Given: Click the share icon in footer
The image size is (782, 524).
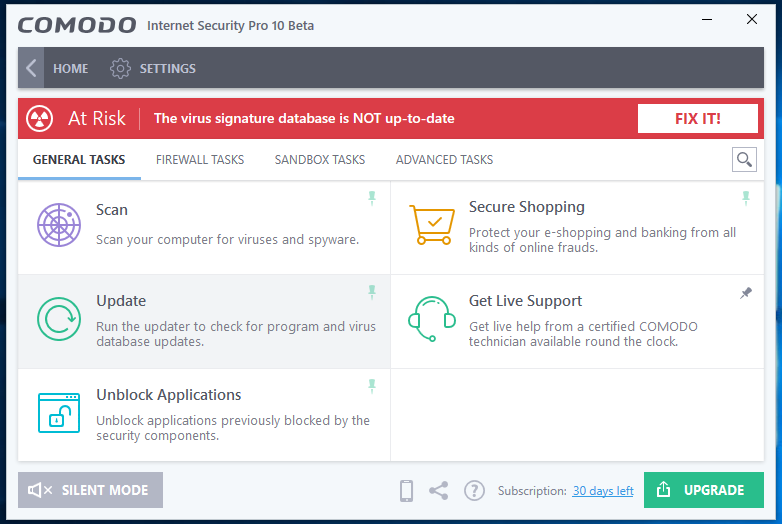Looking at the screenshot, I should pos(438,491).
